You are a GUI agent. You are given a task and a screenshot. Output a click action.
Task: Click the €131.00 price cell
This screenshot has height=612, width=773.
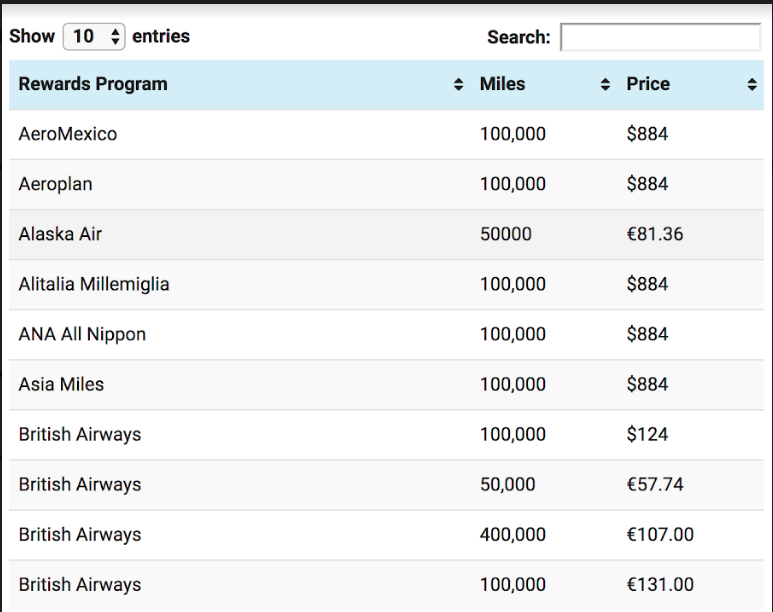(x=660, y=585)
